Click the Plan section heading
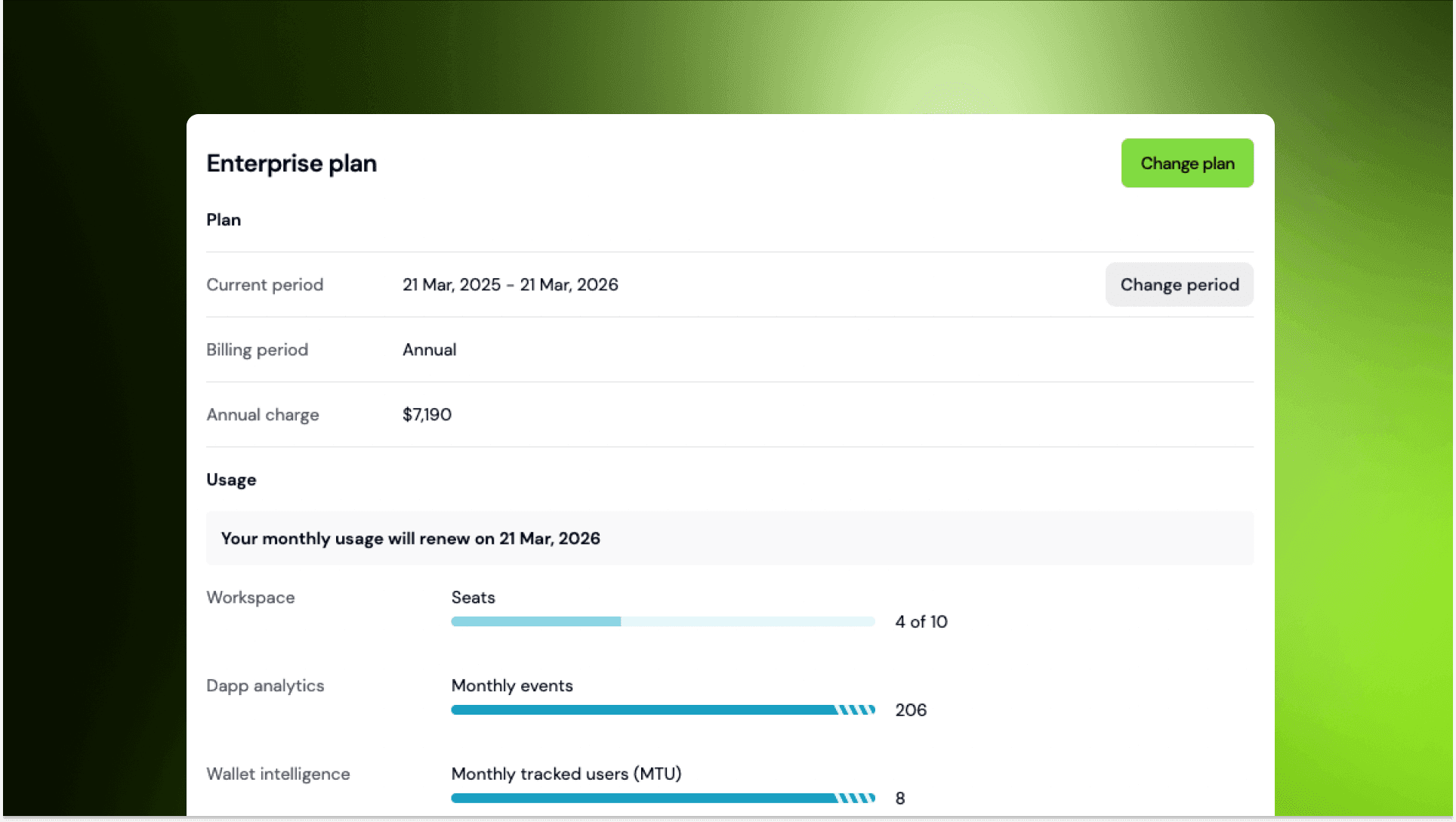This screenshot has height=822, width=1456. 224,220
